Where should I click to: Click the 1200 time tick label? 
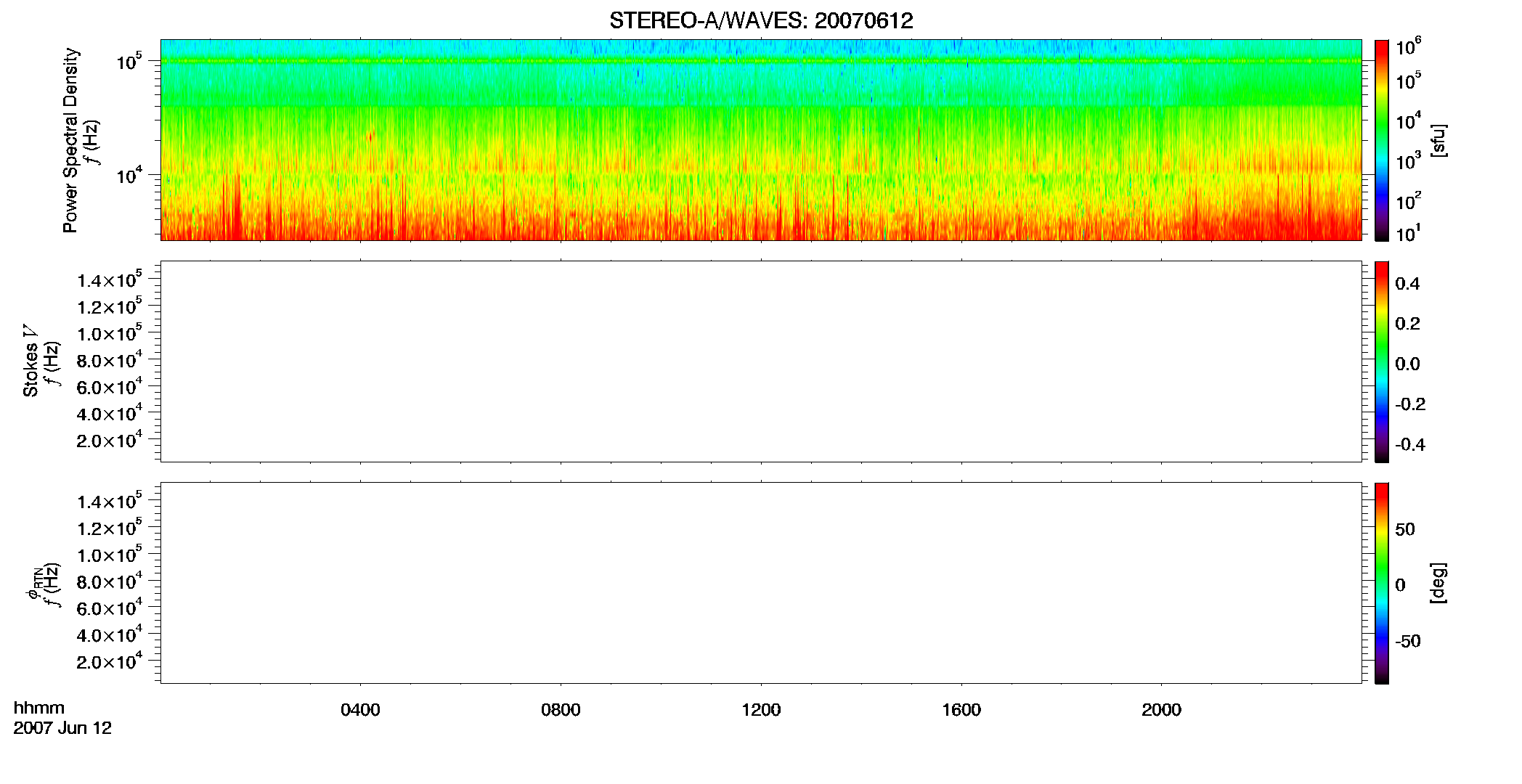tap(761, 710)
